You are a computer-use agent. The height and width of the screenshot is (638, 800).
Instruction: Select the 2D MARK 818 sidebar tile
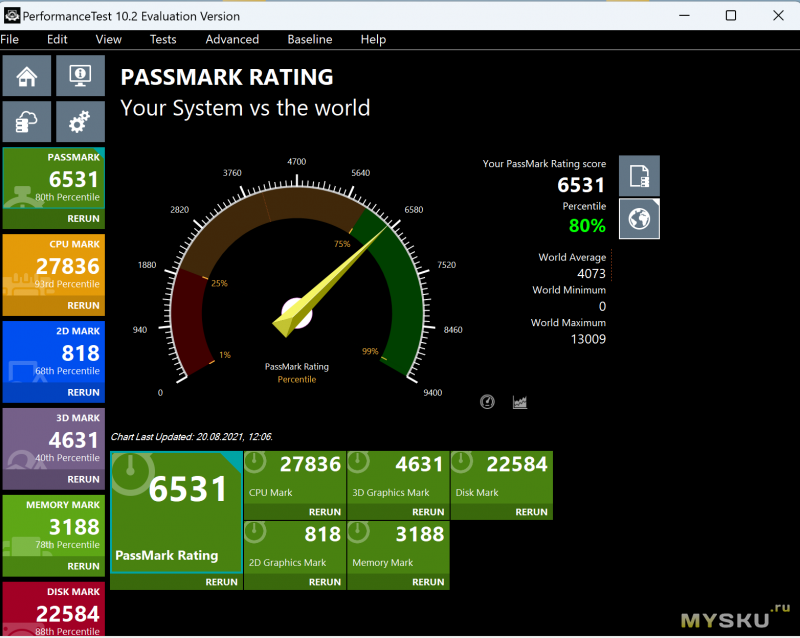tap(54, 352)
